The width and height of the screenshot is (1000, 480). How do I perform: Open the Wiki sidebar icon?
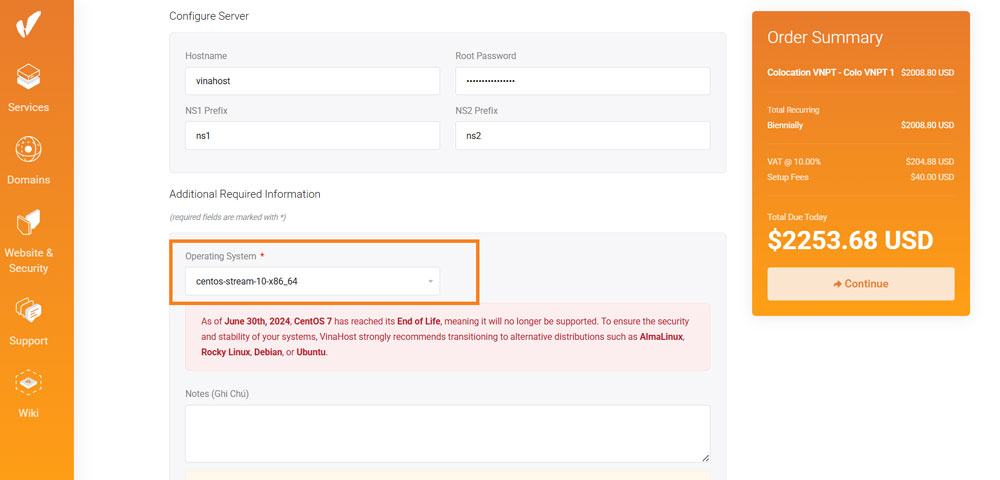(28, 382)
